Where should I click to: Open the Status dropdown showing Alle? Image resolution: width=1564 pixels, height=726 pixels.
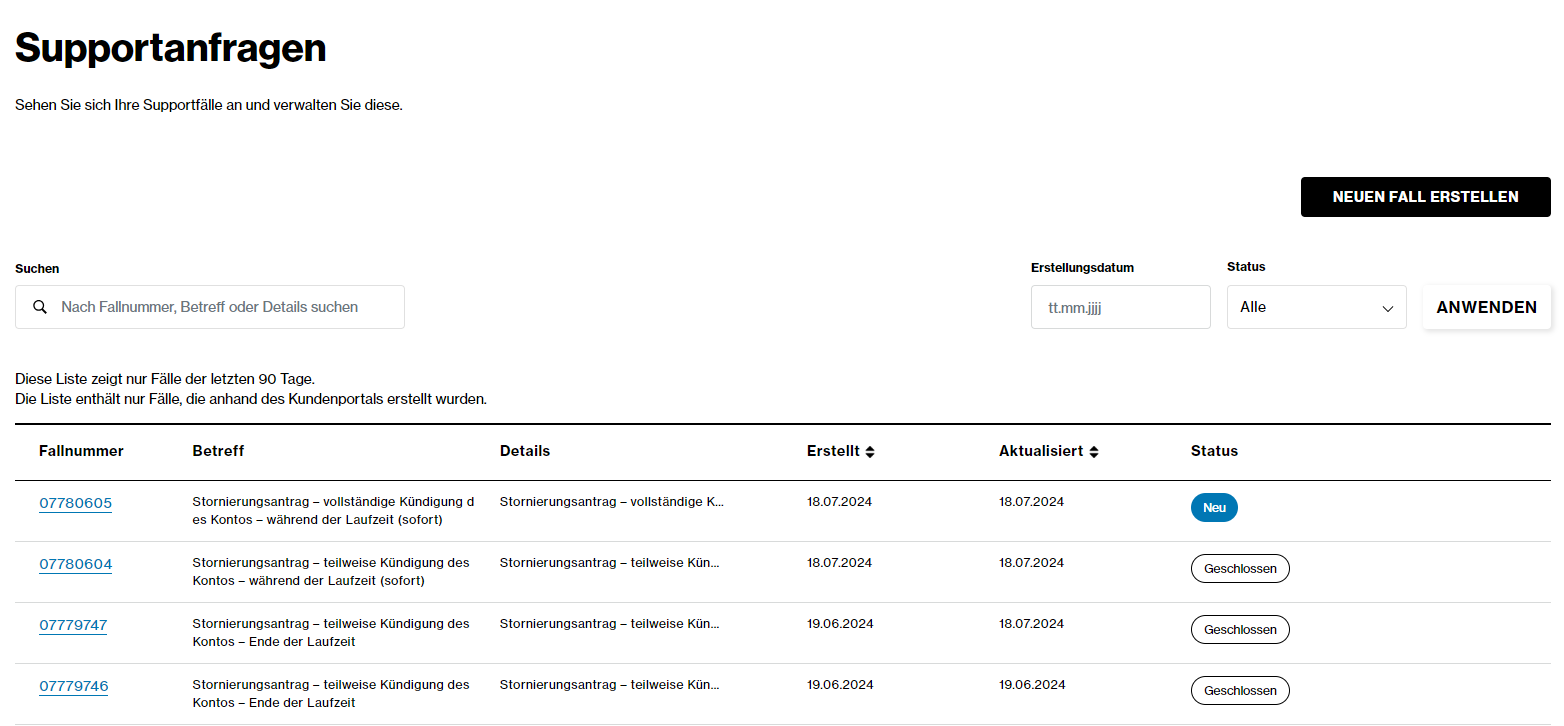(1316, 307)
